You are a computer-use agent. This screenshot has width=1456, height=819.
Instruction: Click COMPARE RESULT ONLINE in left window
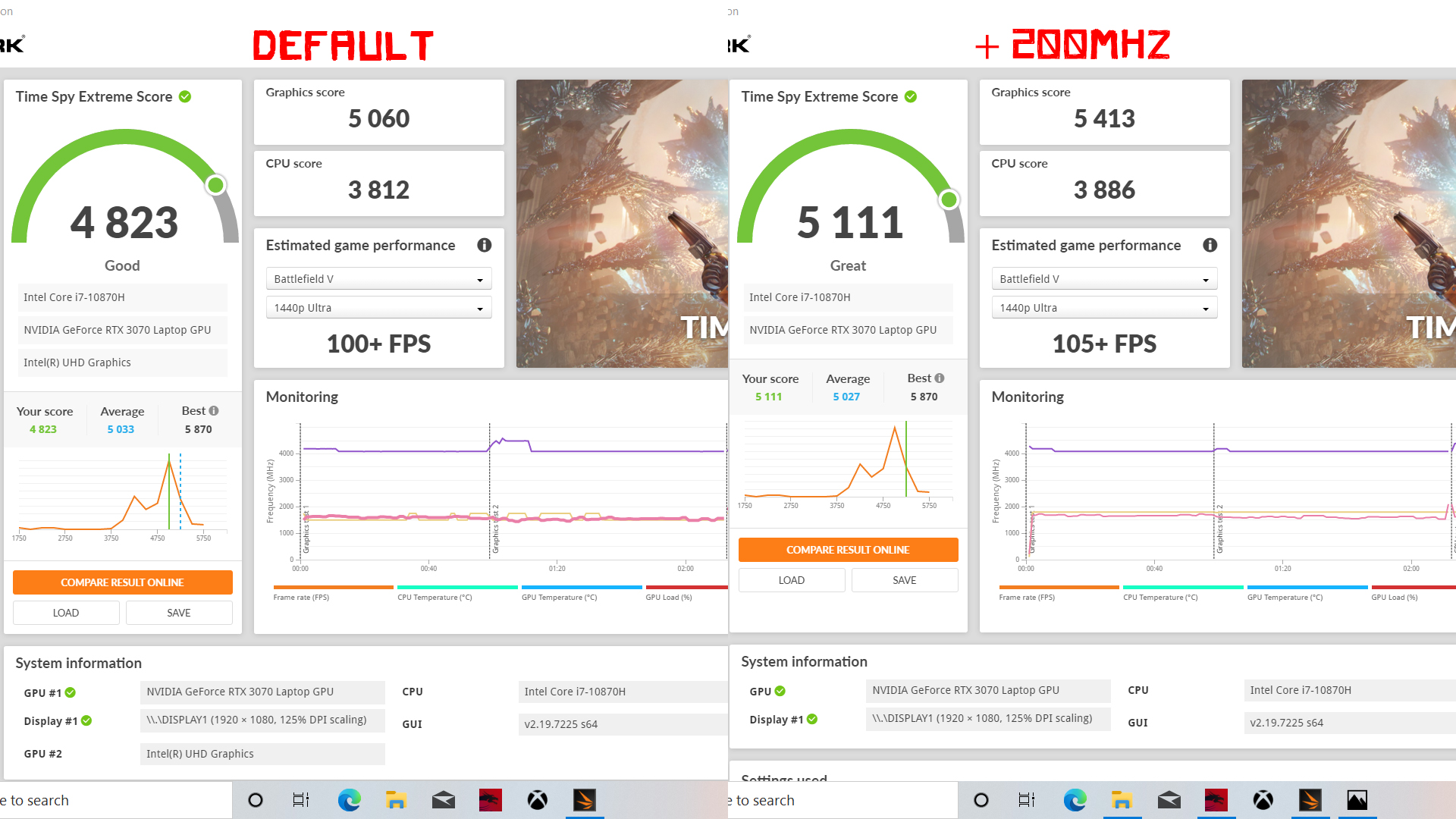coord(122,582)
